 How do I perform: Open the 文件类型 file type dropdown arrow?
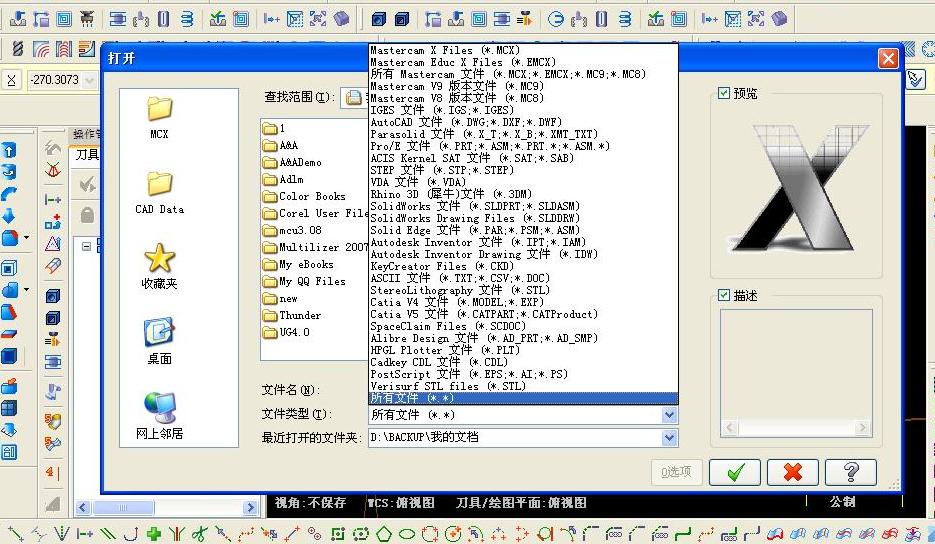pyautogui.click(x=669, y=415)
